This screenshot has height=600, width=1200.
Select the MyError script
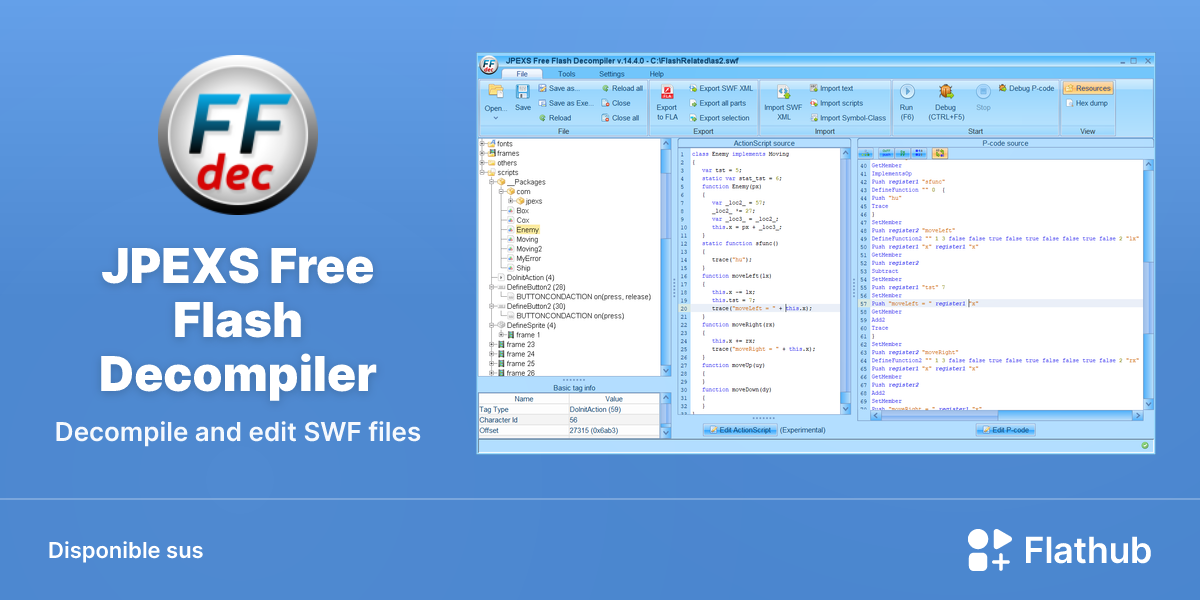coord(524,258)
